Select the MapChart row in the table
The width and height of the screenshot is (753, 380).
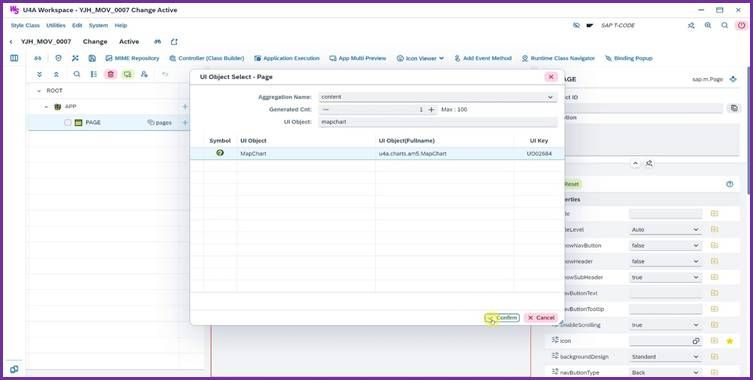(377, 153)
